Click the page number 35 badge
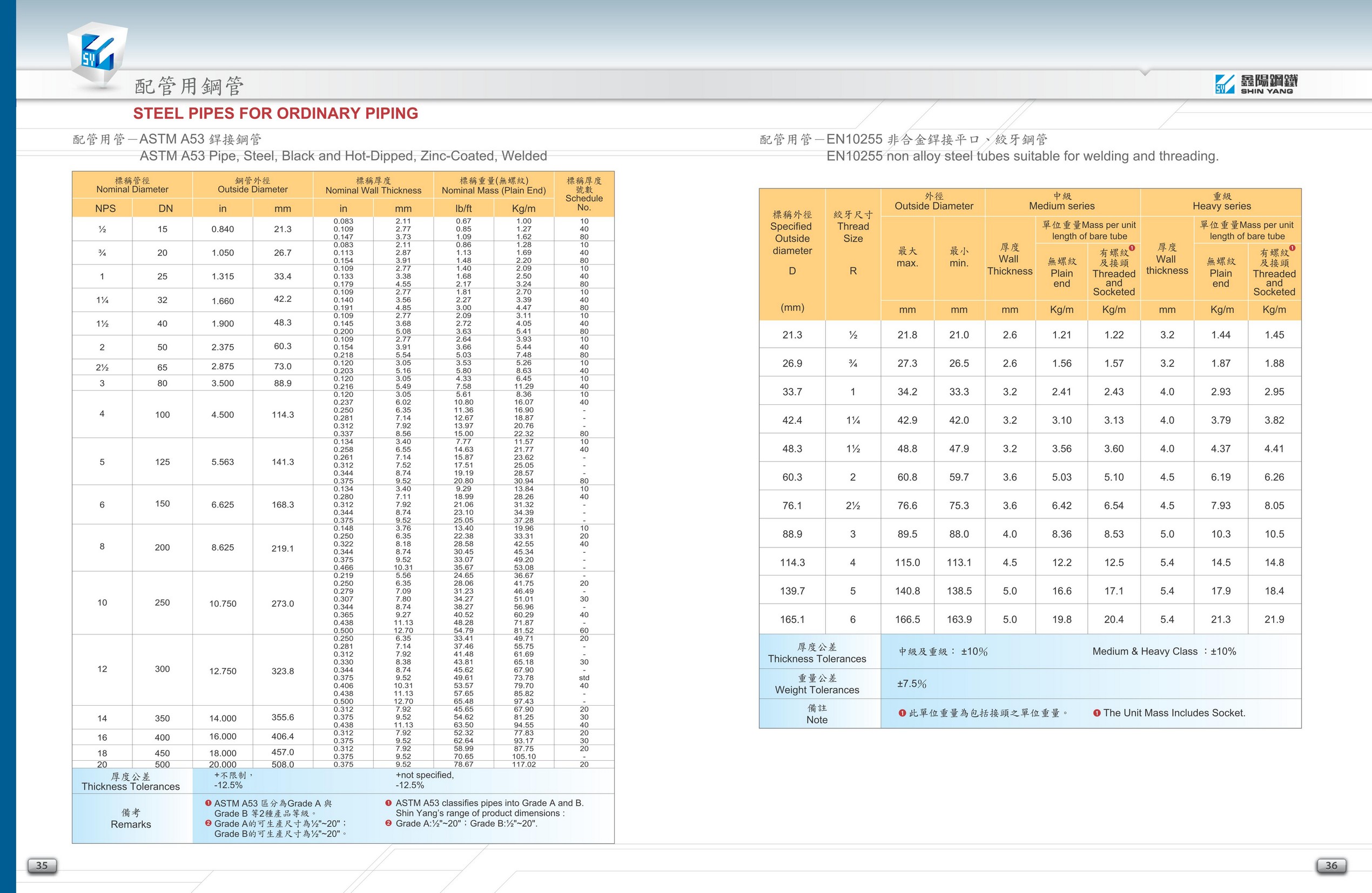The width and height of the screenshot is (1372, 893). pyautogui.click(x=42, y=865)
